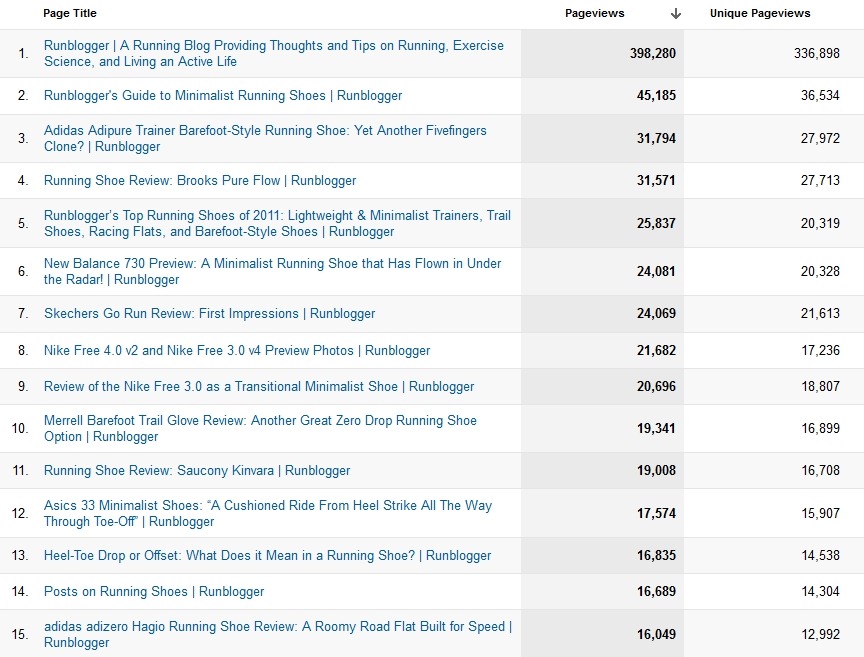Viewport: 864px width, 657px height.
Task: Open the New Balance 730 Preview link
Action: click(273, 271)
